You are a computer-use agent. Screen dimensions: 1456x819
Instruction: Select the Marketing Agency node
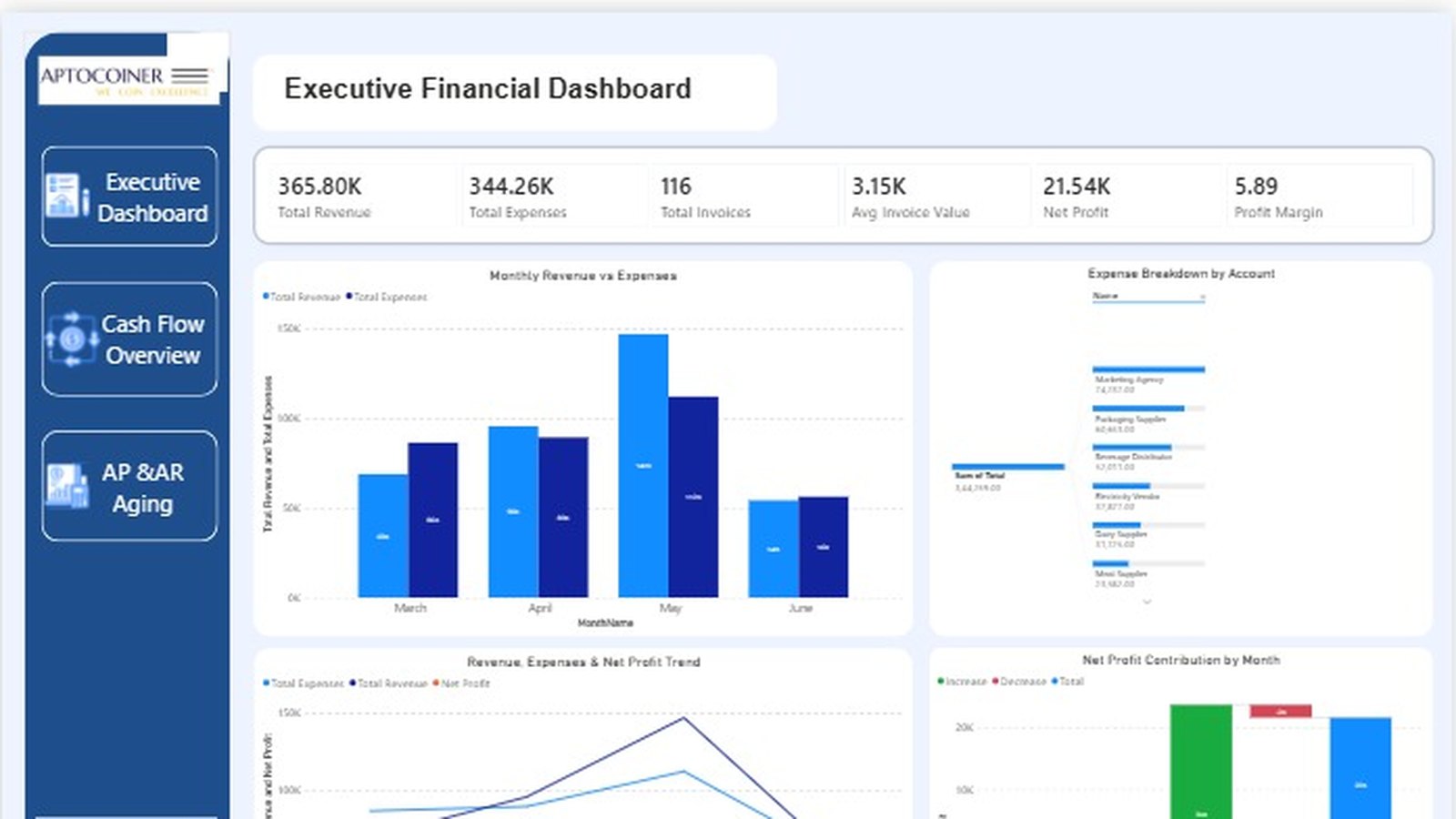pyautogui.click(x=1148, y=380)
